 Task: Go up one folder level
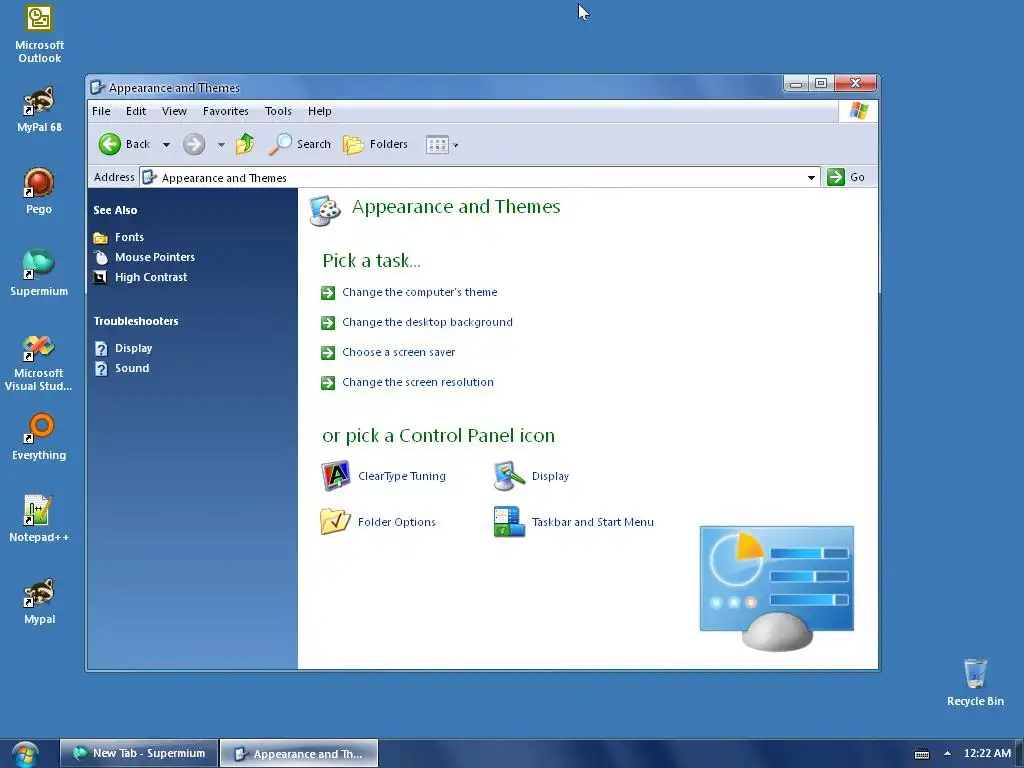pos(246,144)
